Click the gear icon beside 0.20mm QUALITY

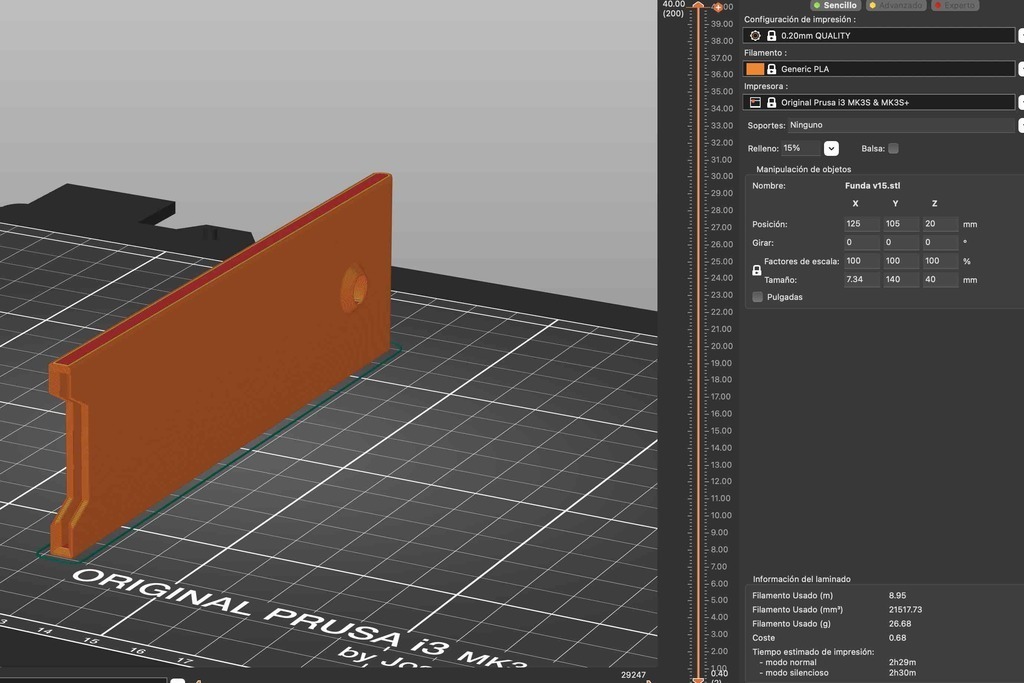(755, 35)
